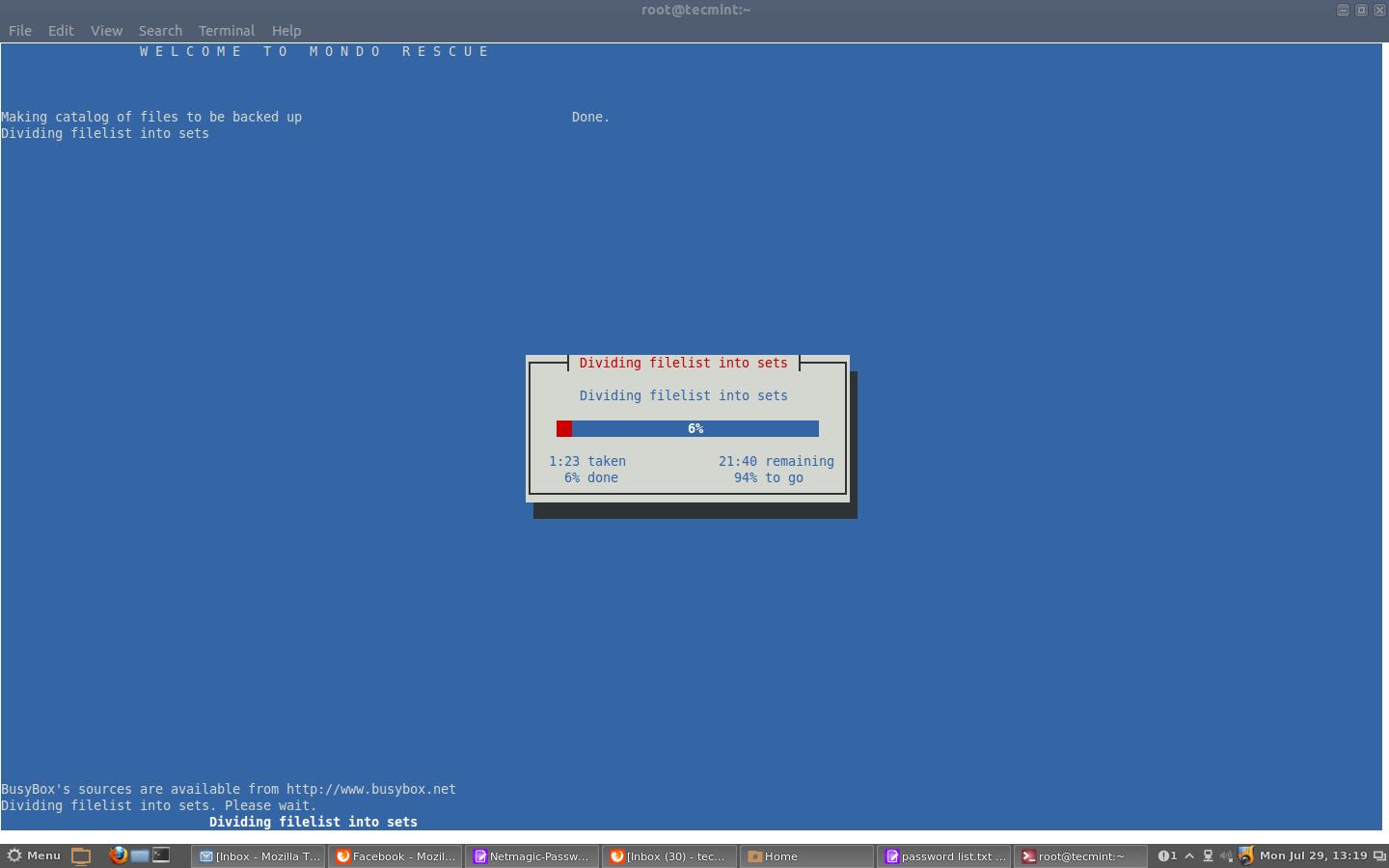The image size is (1389, 868).
Task: Click the window list icon beside the clock
Action: click(1379, 855)
